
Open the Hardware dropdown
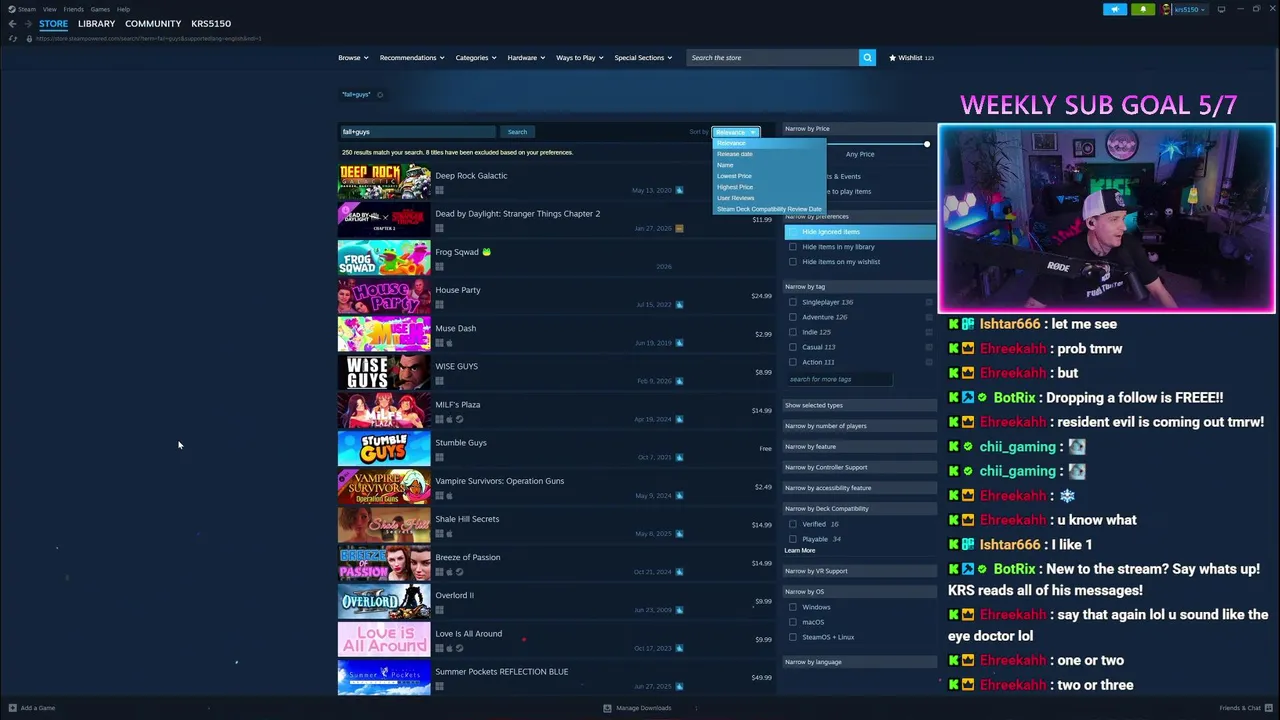(526, 58)
